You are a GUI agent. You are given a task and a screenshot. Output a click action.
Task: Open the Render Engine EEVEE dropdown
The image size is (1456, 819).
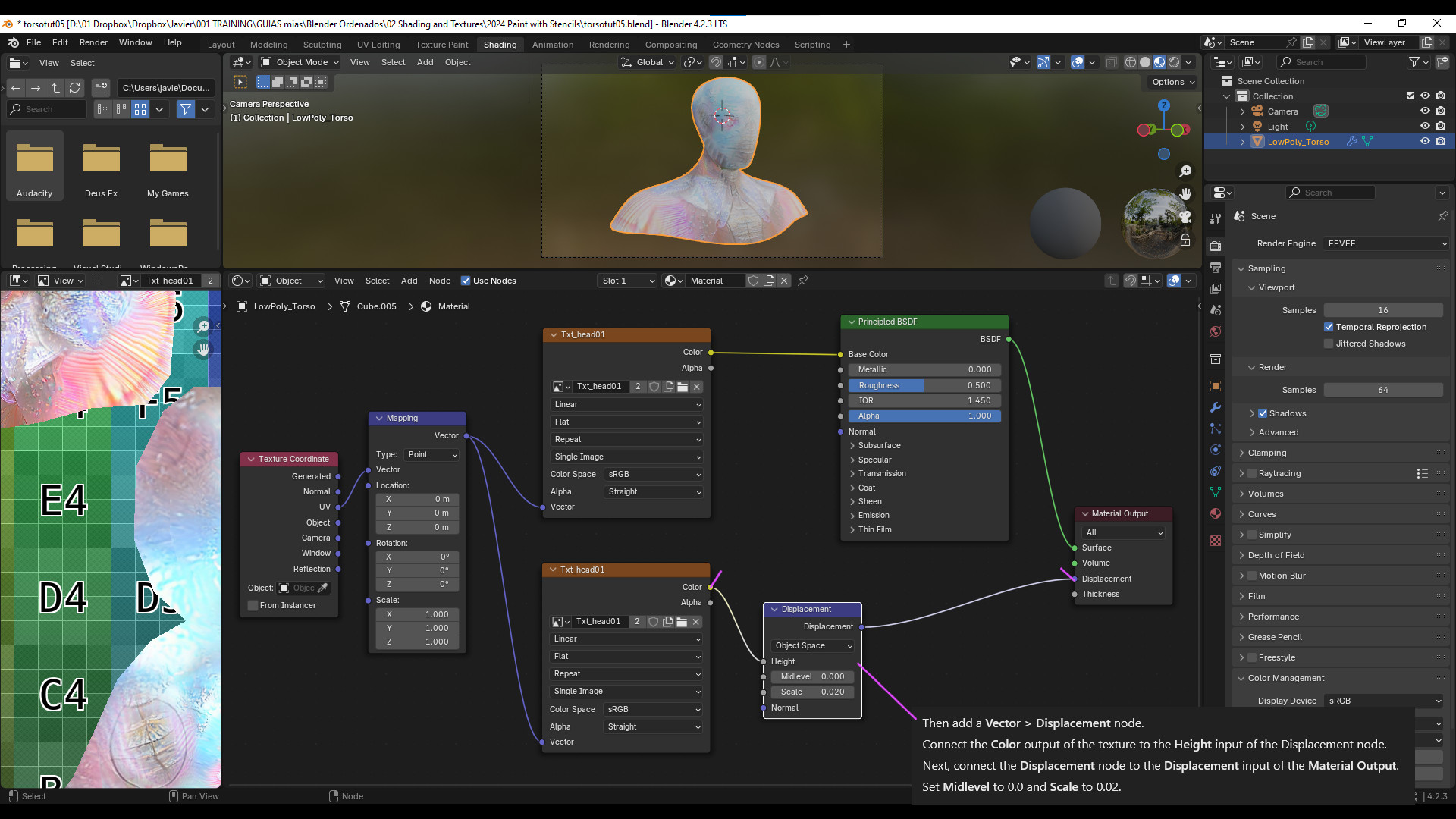click(x=1386, y=243)
